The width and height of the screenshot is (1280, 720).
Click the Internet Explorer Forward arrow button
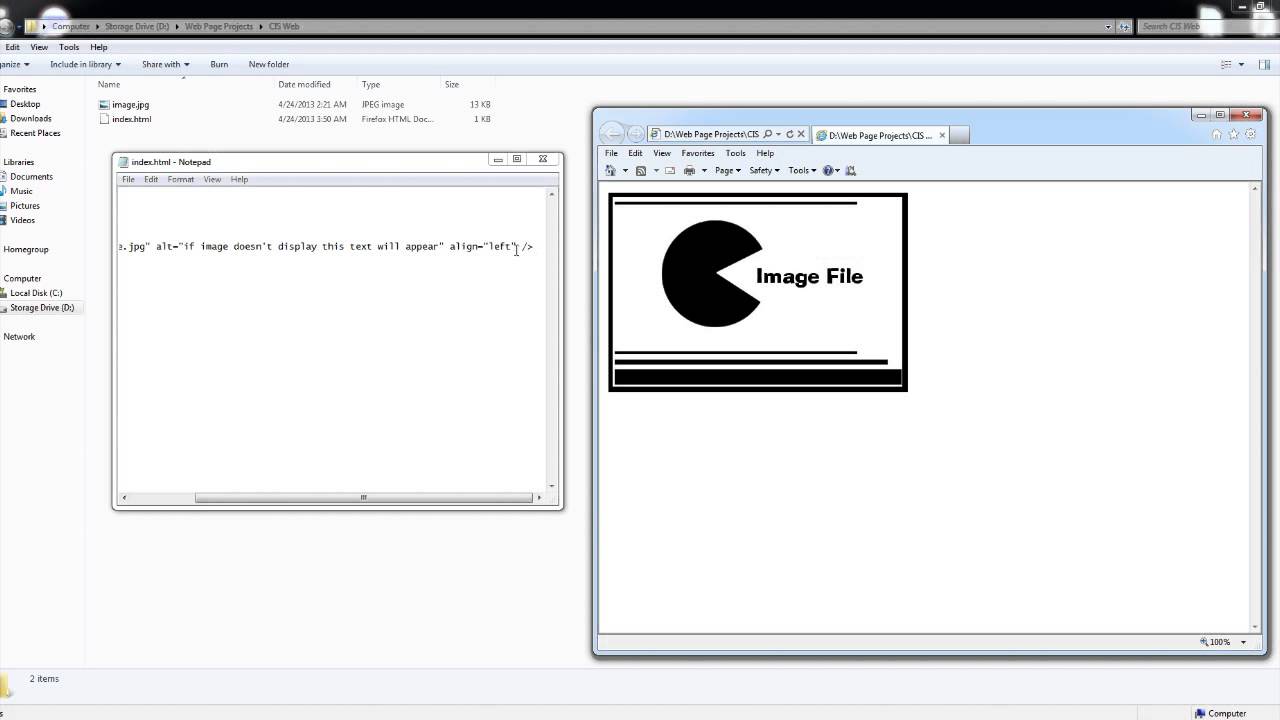pyautogui.click(x=635, y=134)
